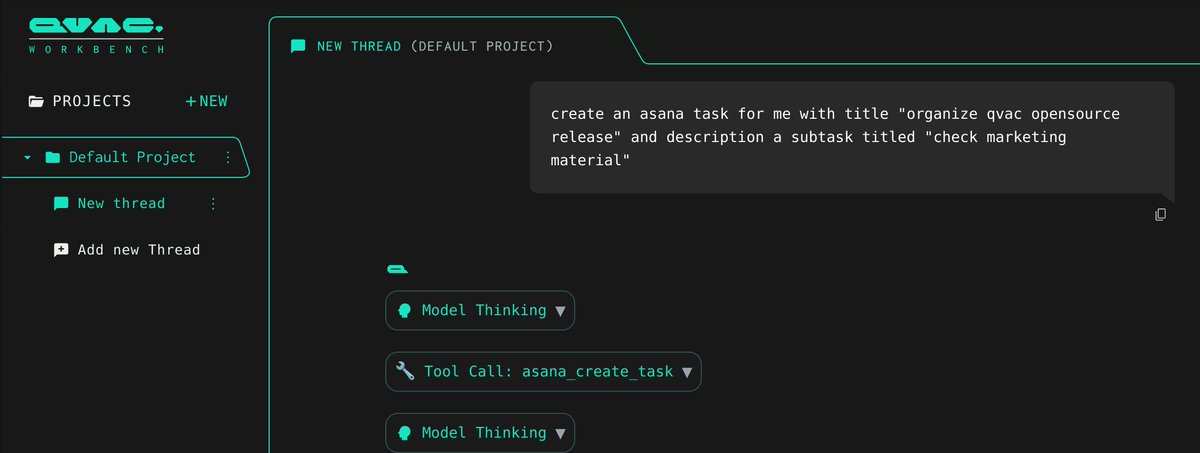Click the thread header chat bubble icon

pyautogui.click(x=298, y=46)
